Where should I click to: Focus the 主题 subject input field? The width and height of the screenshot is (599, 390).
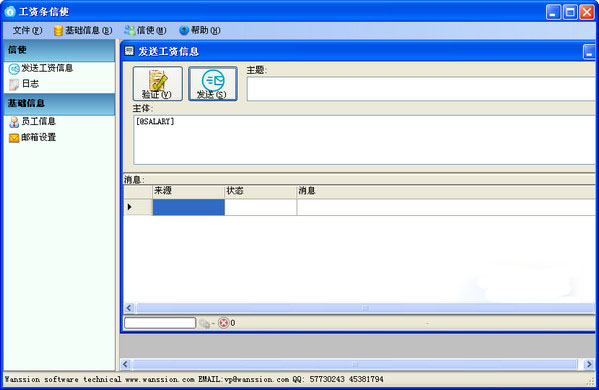pyautogui.click(x=421, y=89)
